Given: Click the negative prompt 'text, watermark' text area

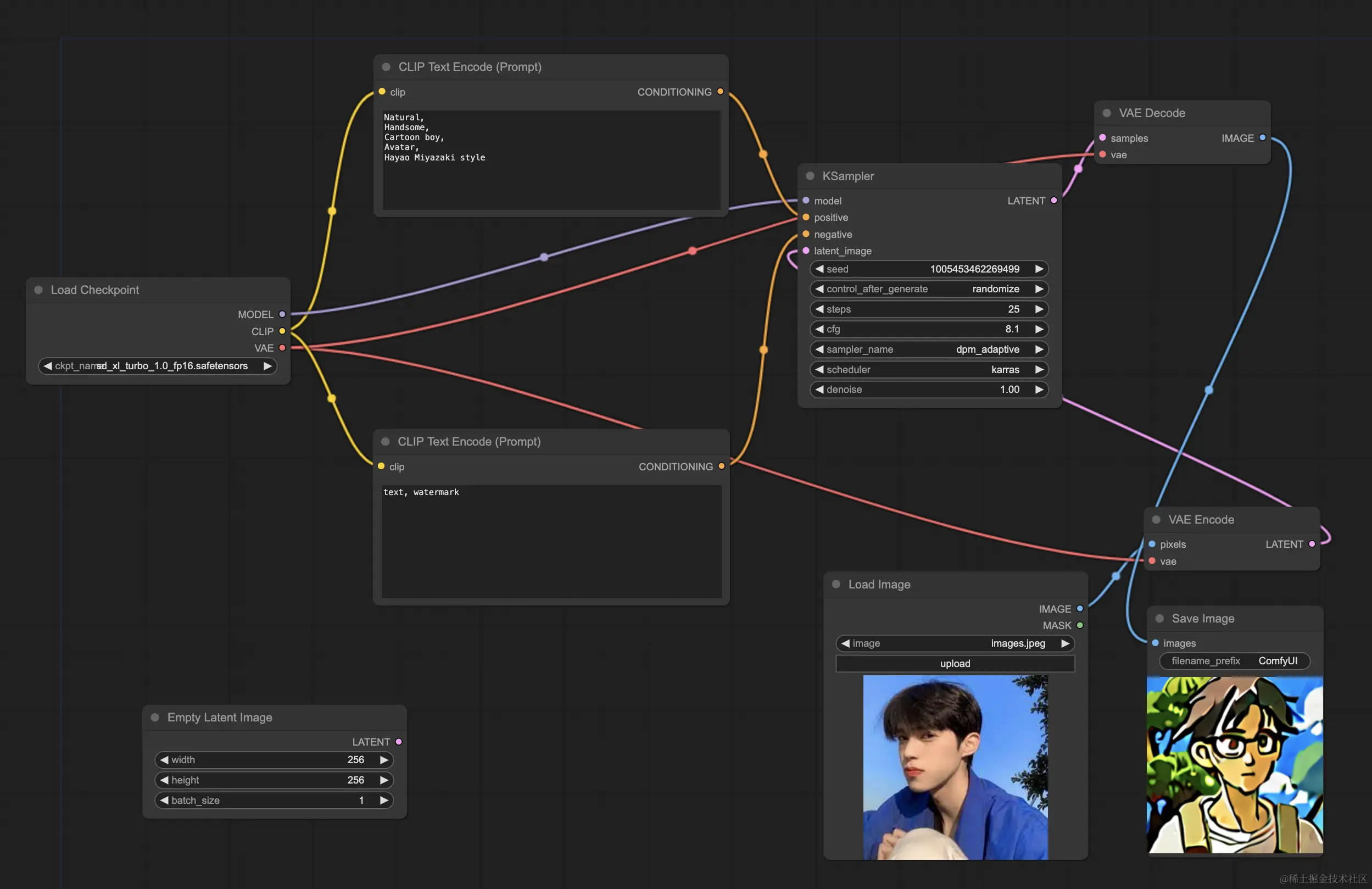Looking at the screenshot, I should tap(551, 541).
